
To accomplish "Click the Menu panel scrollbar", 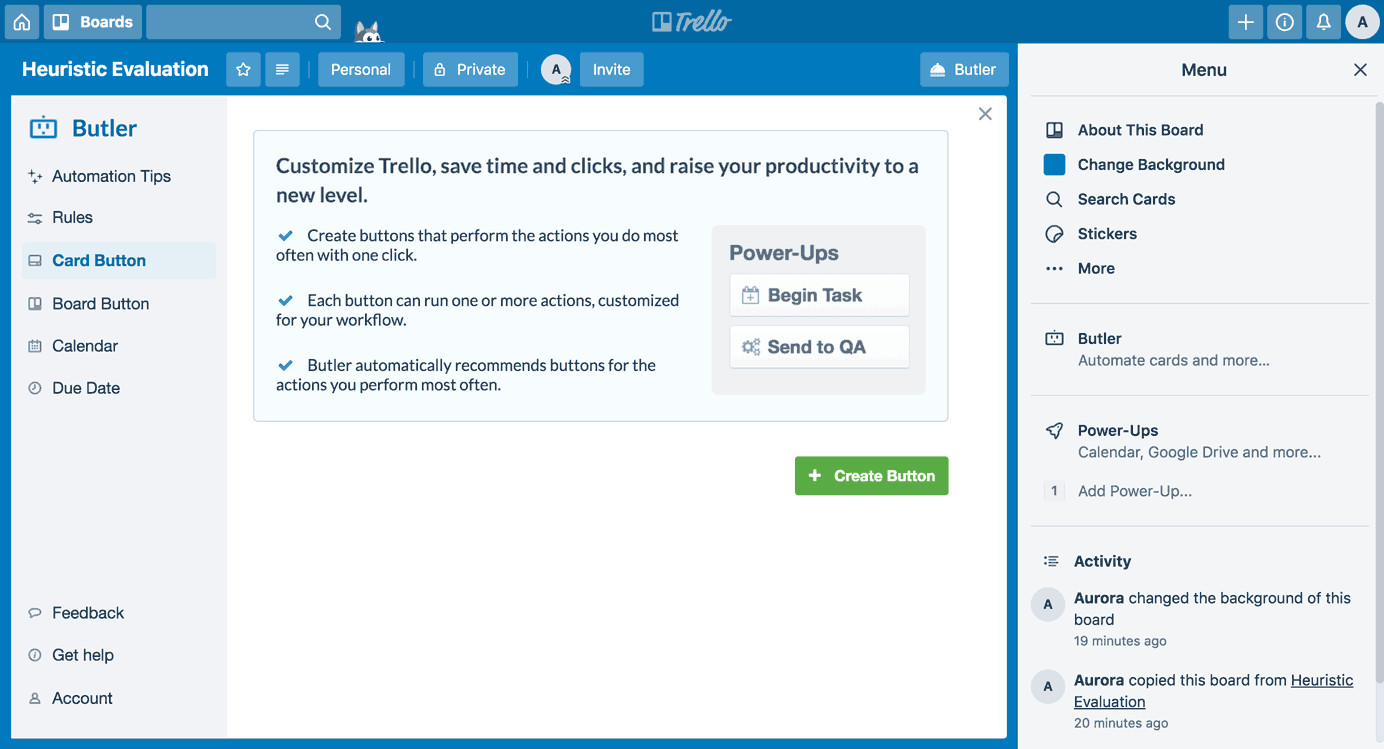I will tap(1379, 395).
